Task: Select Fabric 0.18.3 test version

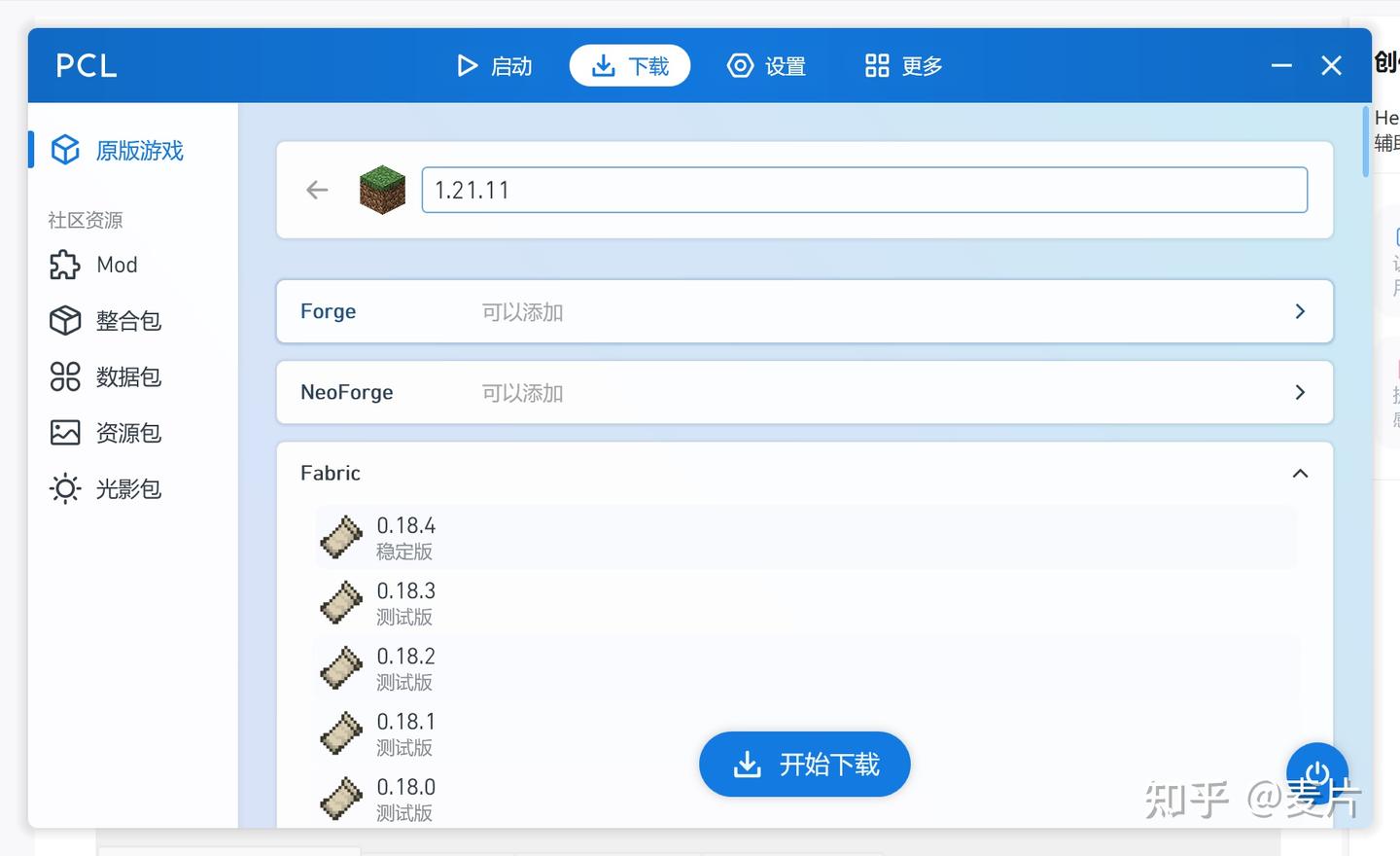Action: pyautogui.click(x=805, y=602)
